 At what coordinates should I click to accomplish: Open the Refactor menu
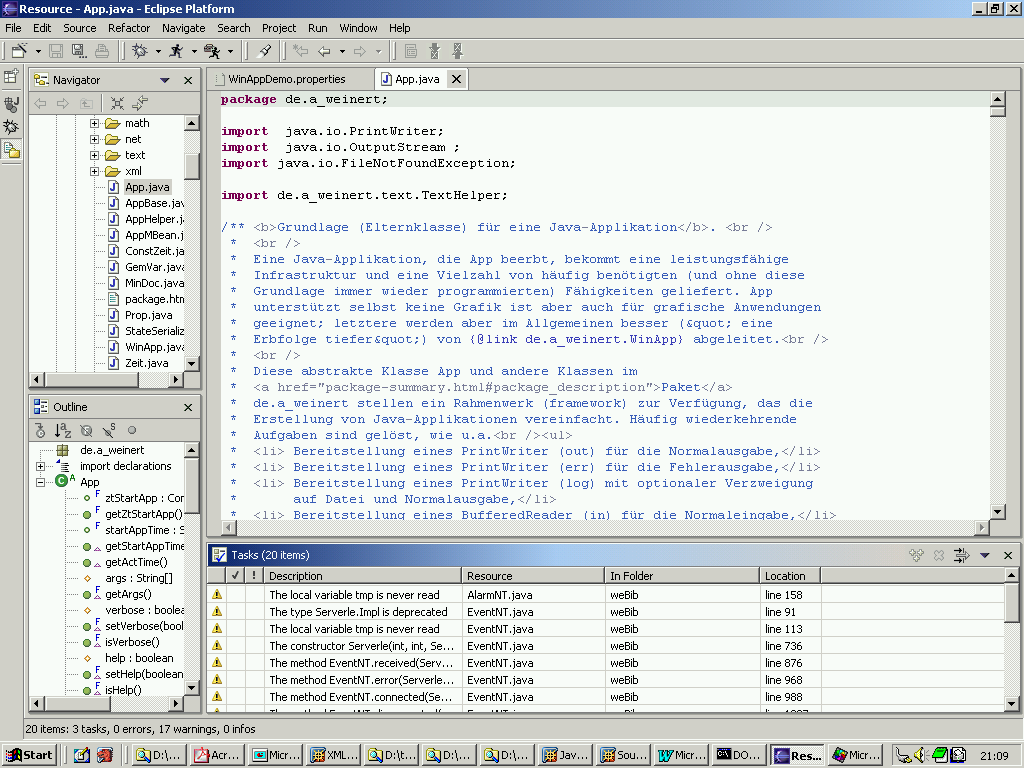(129, 28)
